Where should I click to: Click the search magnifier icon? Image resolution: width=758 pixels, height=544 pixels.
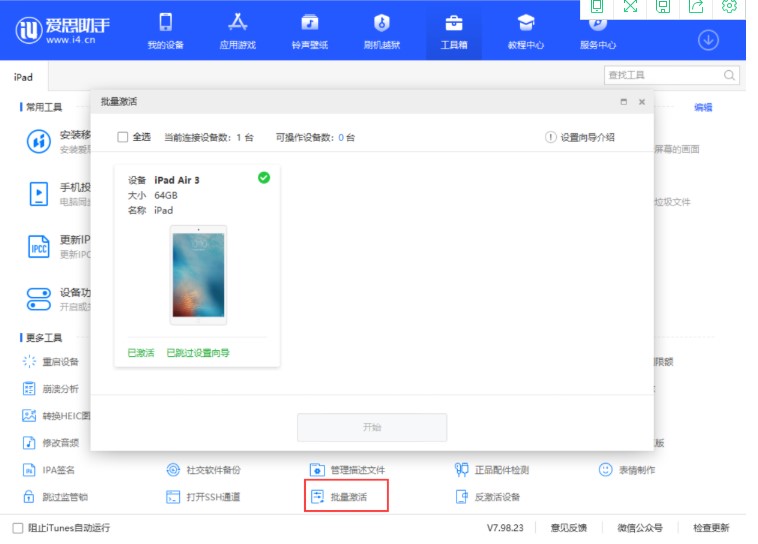(x=729, y=75)
